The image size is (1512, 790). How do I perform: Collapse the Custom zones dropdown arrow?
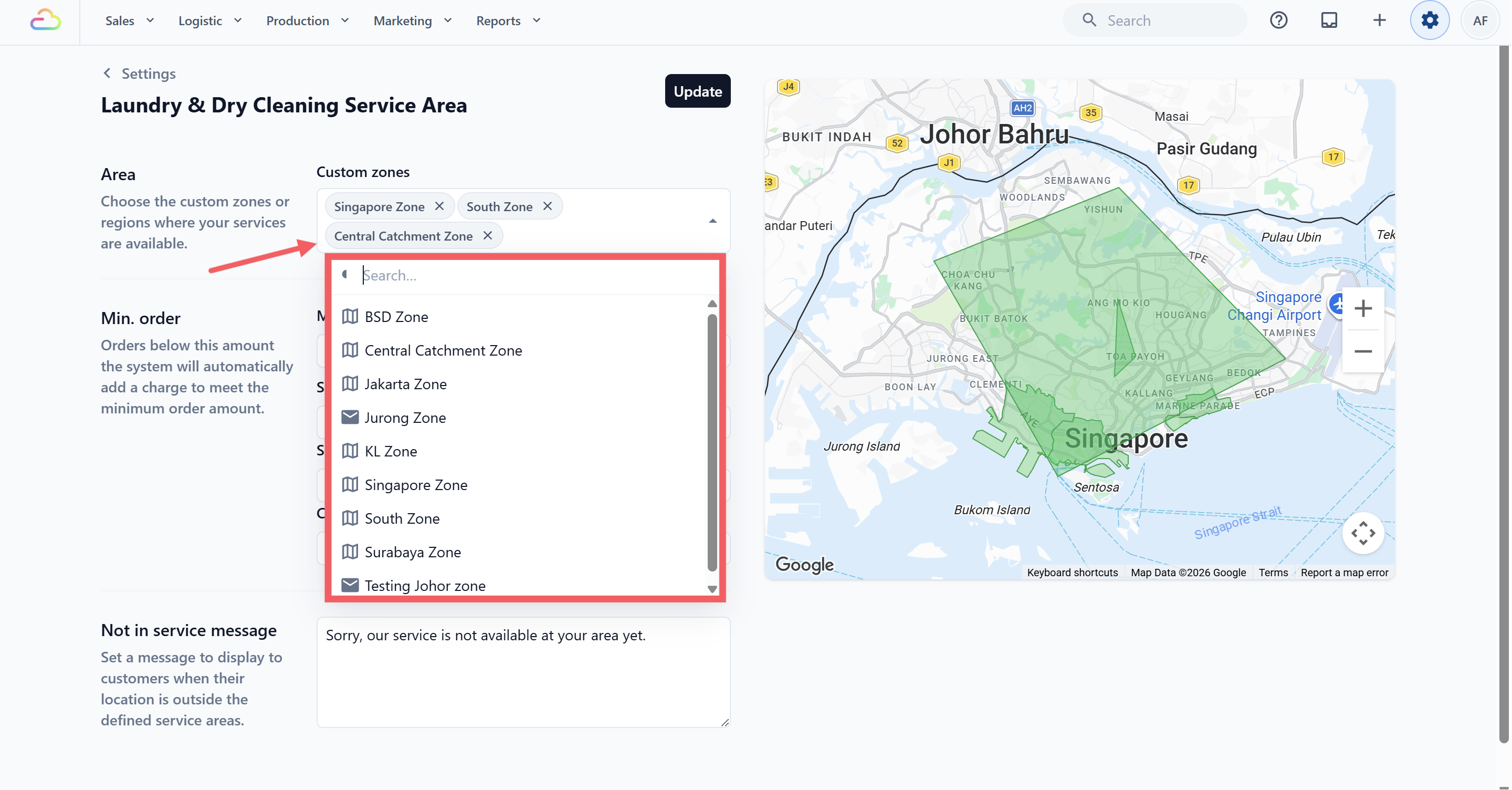point(712,221)
